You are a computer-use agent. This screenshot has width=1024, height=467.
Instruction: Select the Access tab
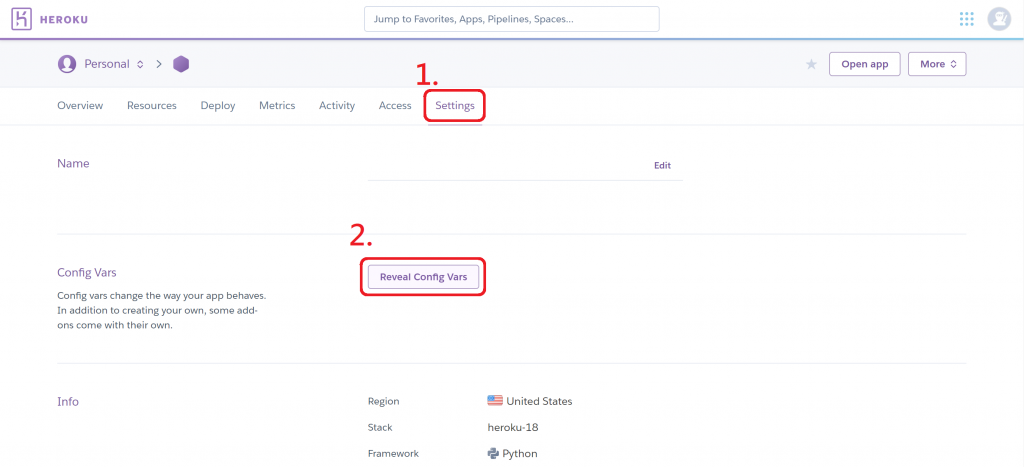395,105
